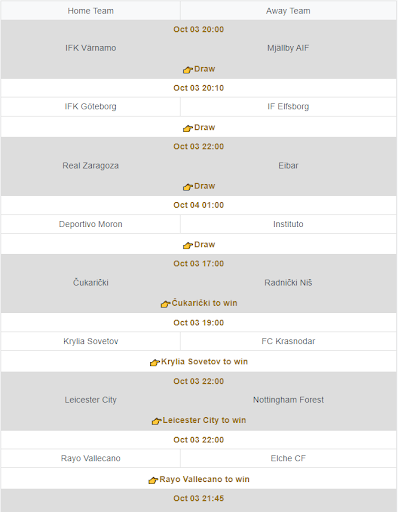Click the hand icon before Krylia Sovetov to win
Viewport: 398px width, 512px height.
click(x=155, y=362)
